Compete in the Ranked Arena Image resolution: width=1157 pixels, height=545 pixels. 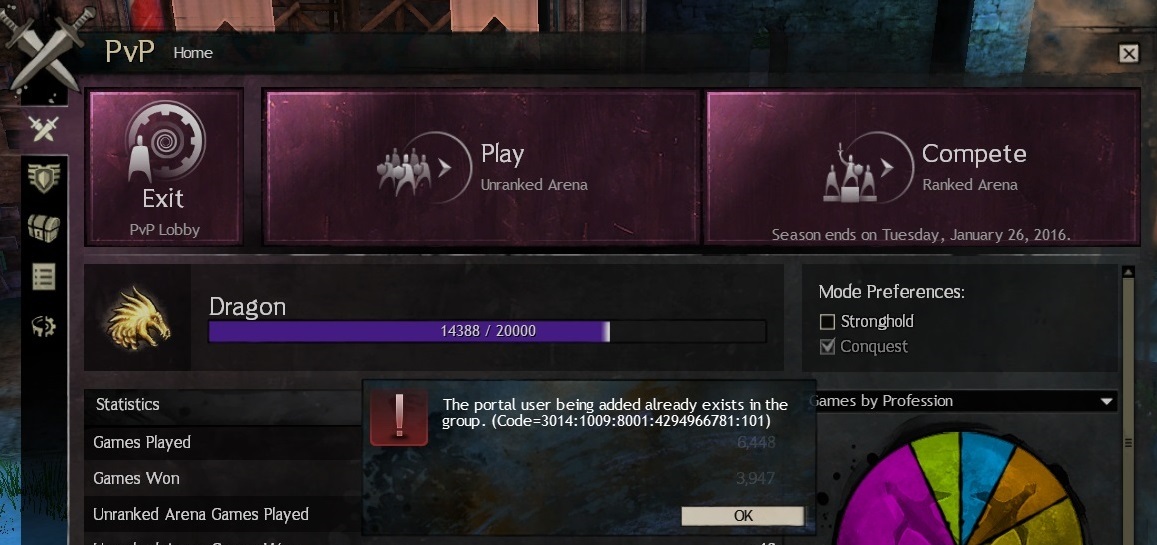tap(922, 167)
